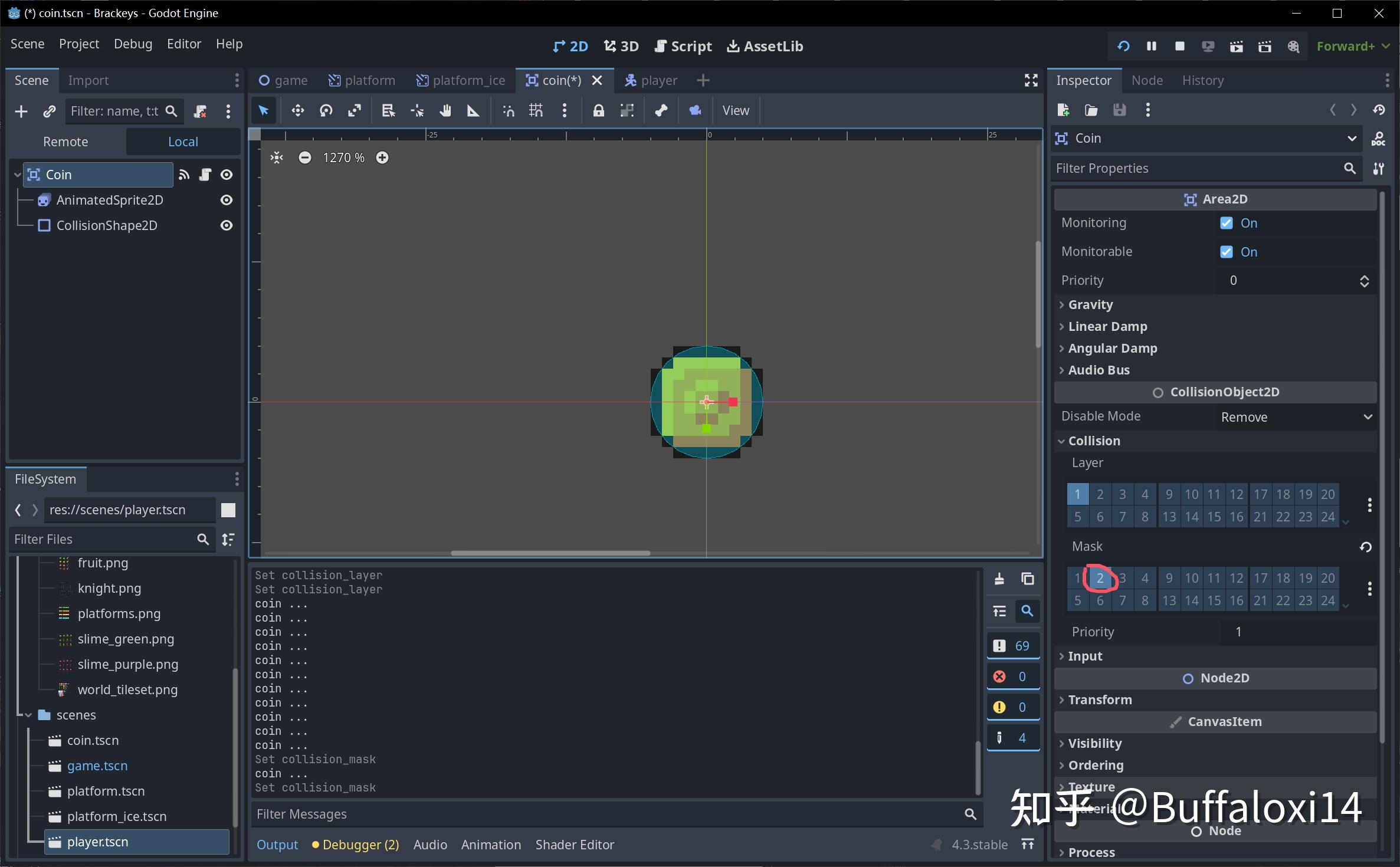Click the Filter Messages input field
This screenshot has width=1400, height=867.
[590, 815]
